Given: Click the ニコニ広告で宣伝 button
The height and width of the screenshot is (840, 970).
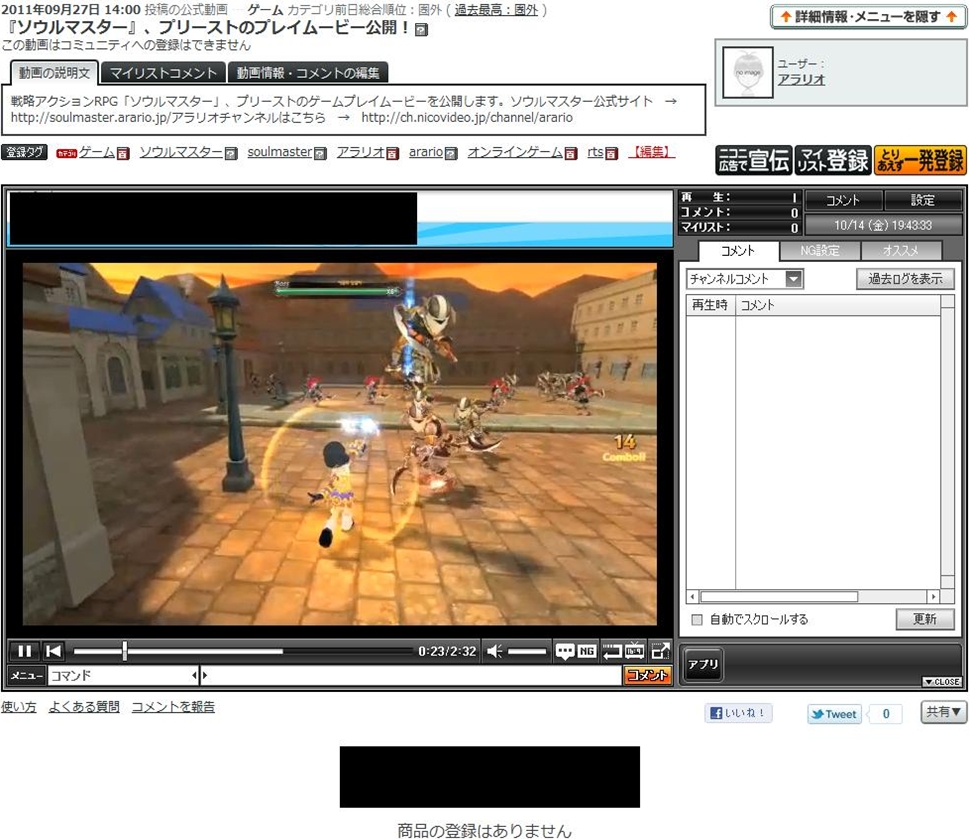Looking at the screenshot, I should pyautogui.click(x=753, y=160).
